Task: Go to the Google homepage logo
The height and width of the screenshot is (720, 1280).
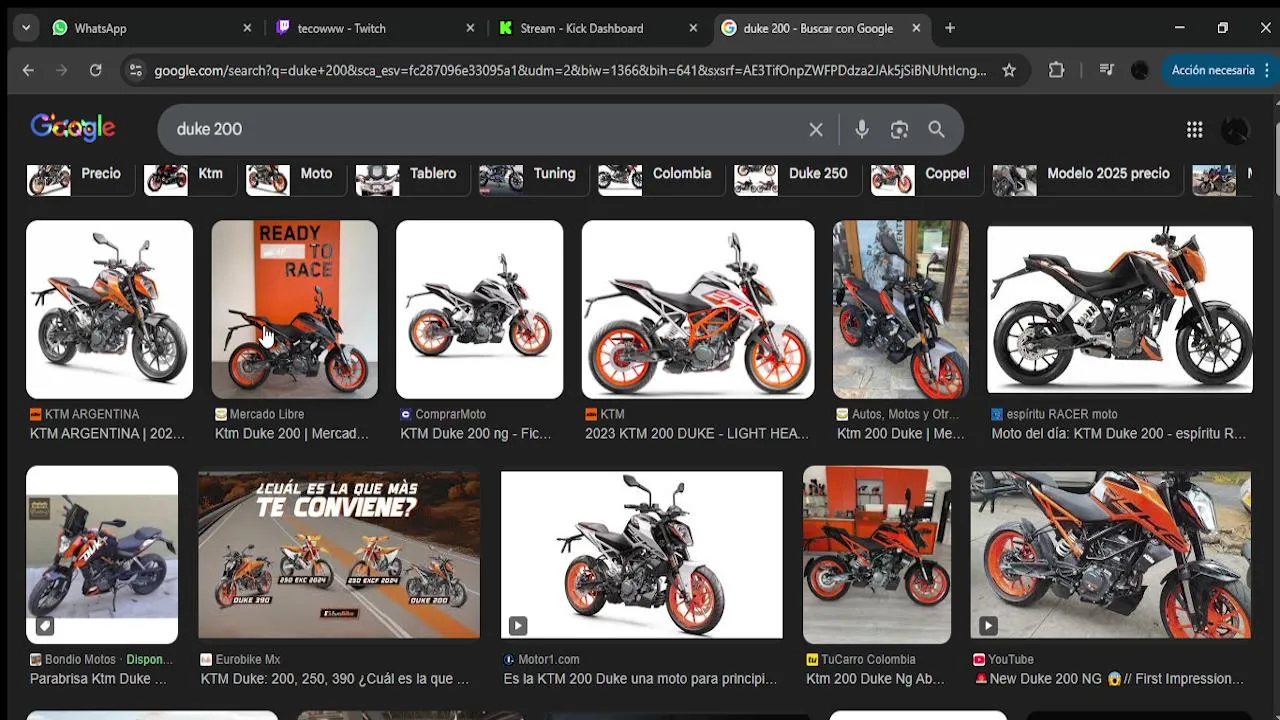Action: pyautogui.click(x=73, y=128)
